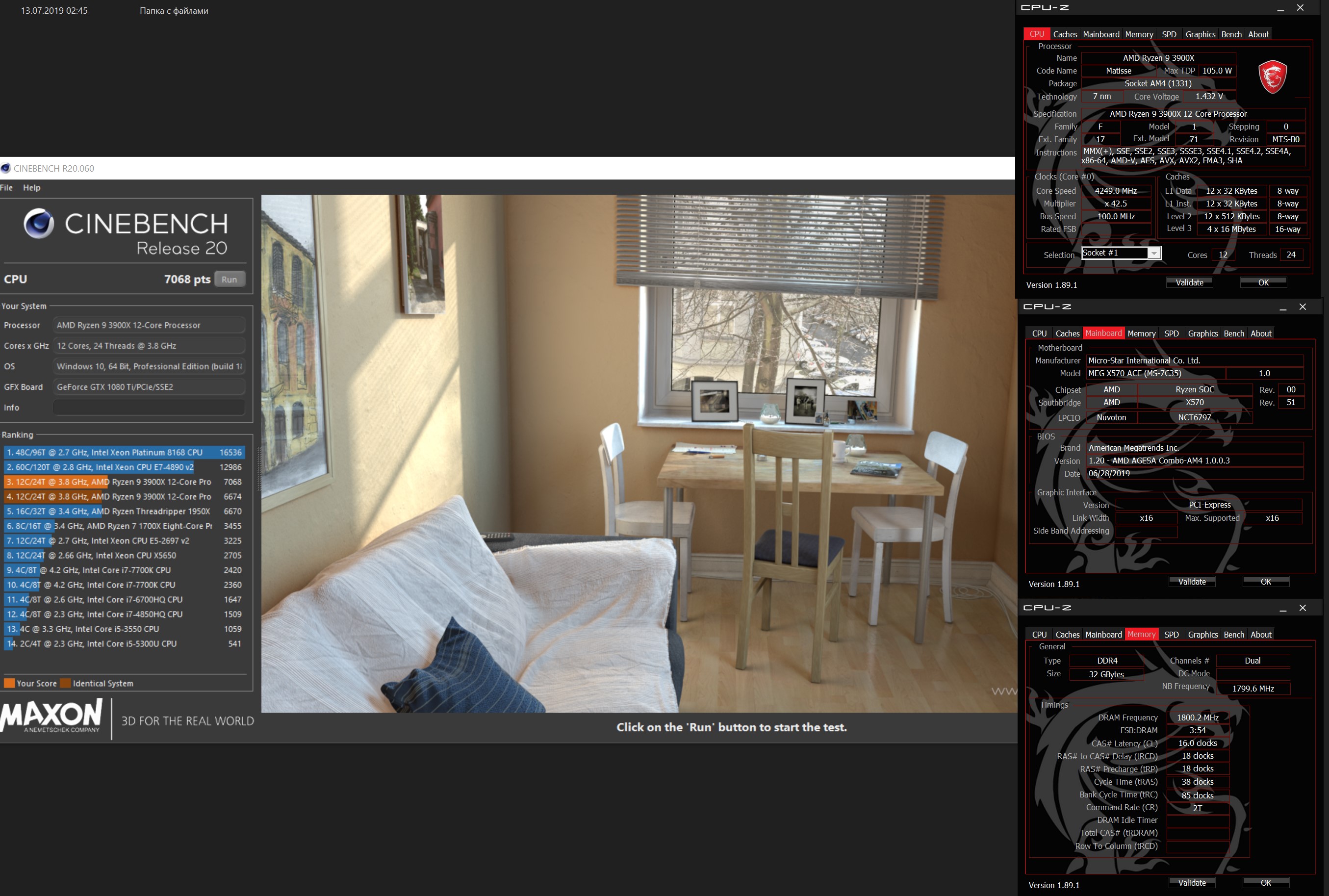Click the GFX Board field GeForce GTX 1080 Ti
This screenshot has width=1329, height=896.
[149, 387]
